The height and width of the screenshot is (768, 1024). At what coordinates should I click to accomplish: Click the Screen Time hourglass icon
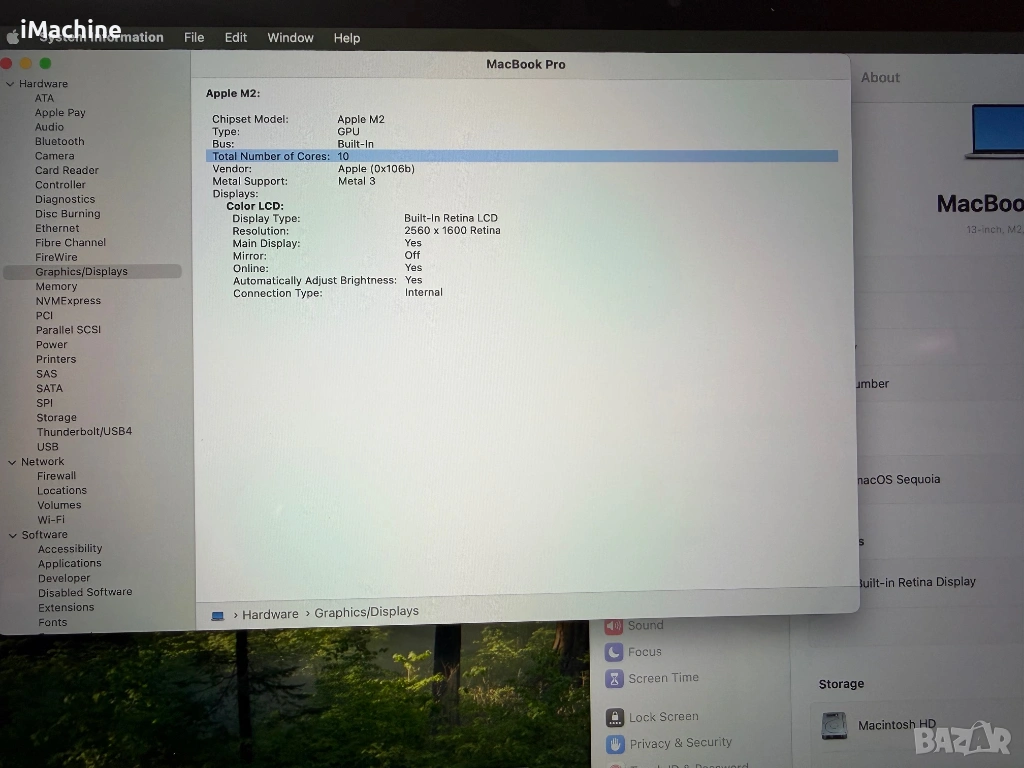[614, 679]
